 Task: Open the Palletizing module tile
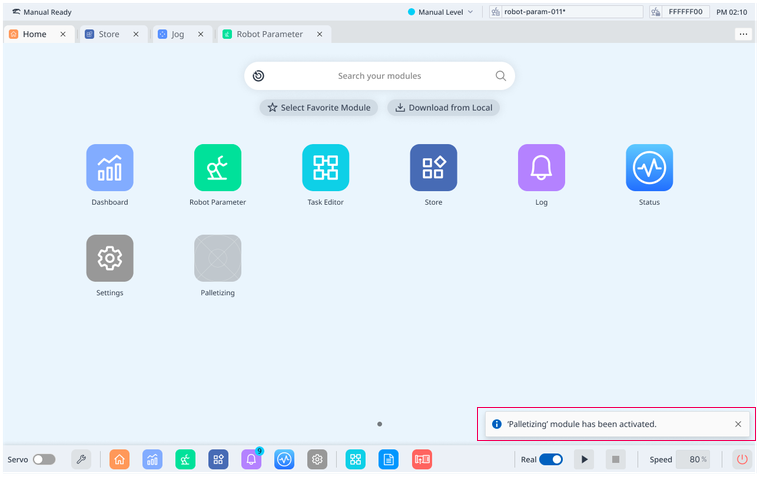point(217,258)
